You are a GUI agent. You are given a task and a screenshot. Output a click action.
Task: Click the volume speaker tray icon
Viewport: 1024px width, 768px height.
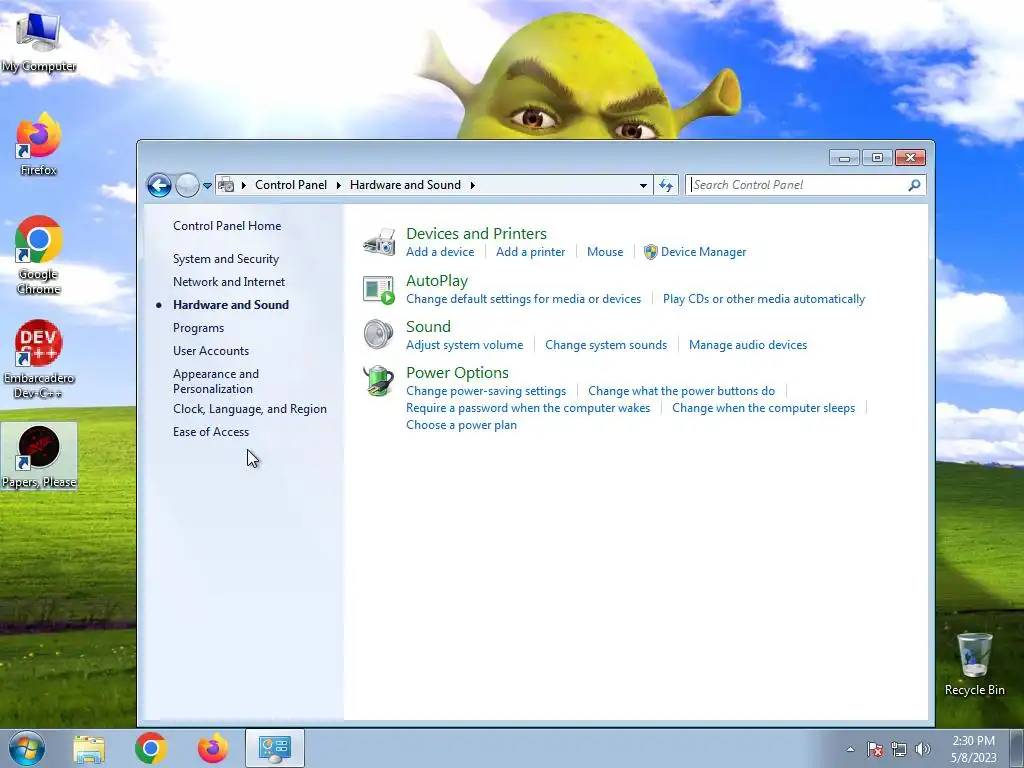pyautogui.click(x=922, y=749)
